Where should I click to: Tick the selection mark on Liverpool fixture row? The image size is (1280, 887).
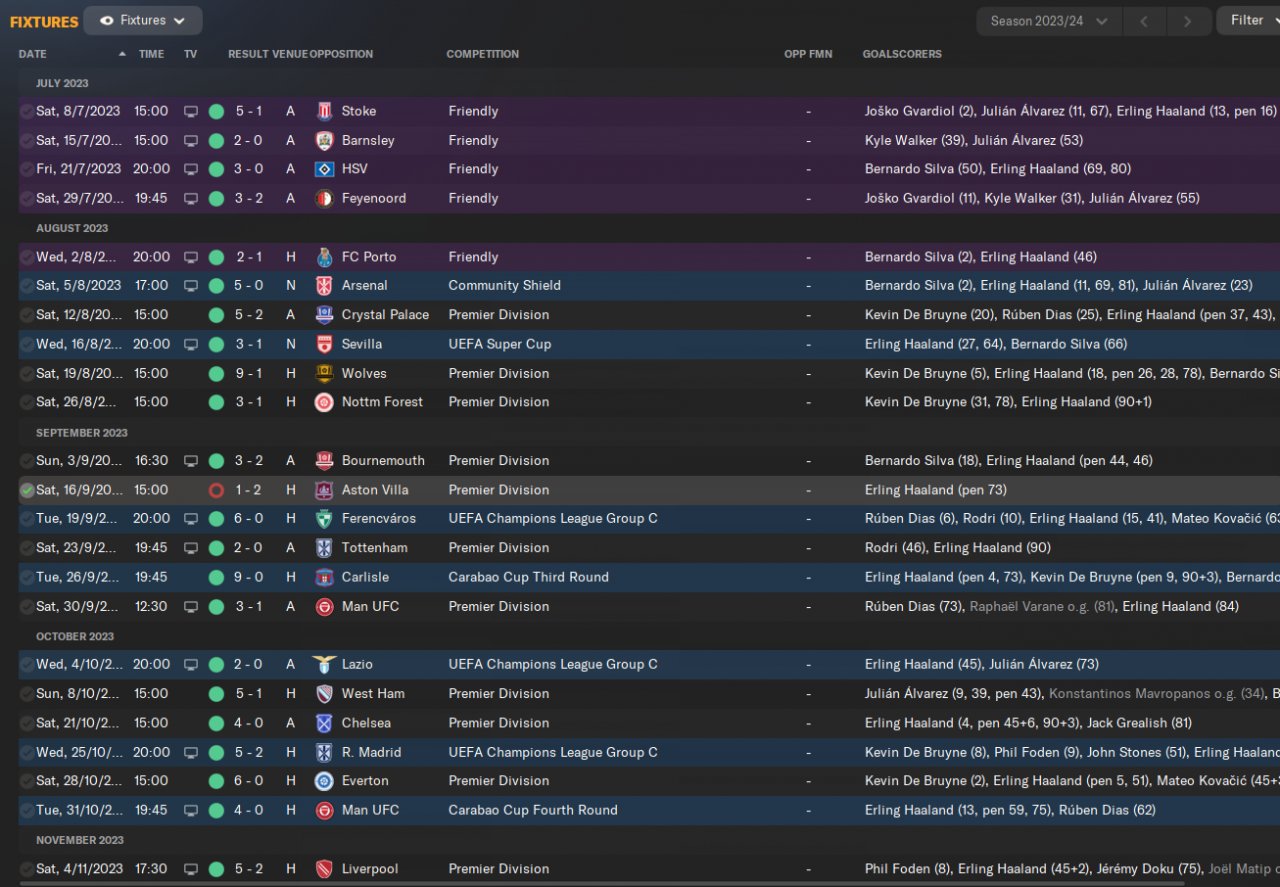pyautogui.click(x=27, y=869)
